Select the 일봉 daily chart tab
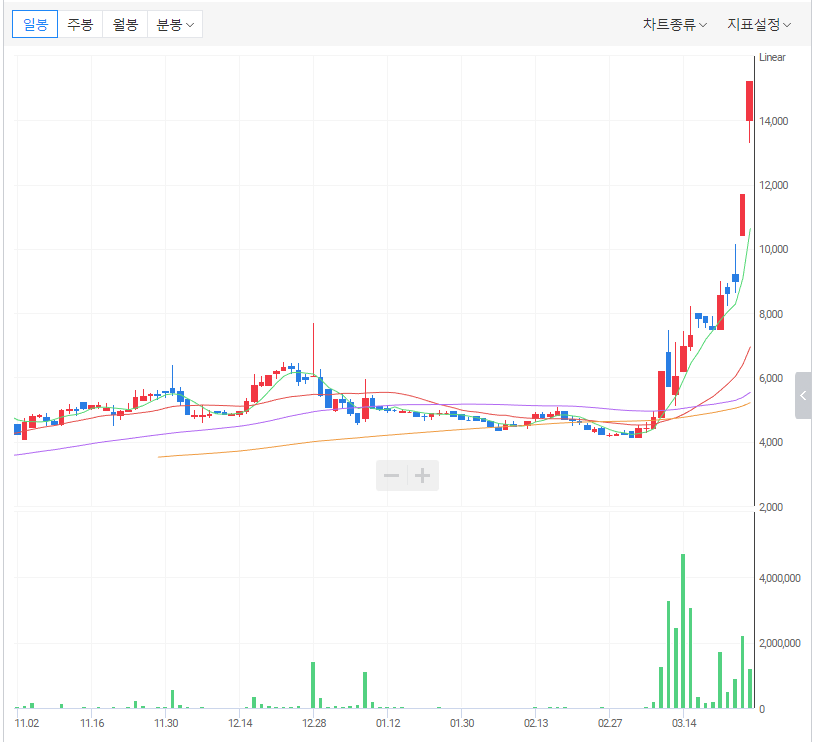The height and width of the screenshot is (742, 816). [x=35, y=24]
